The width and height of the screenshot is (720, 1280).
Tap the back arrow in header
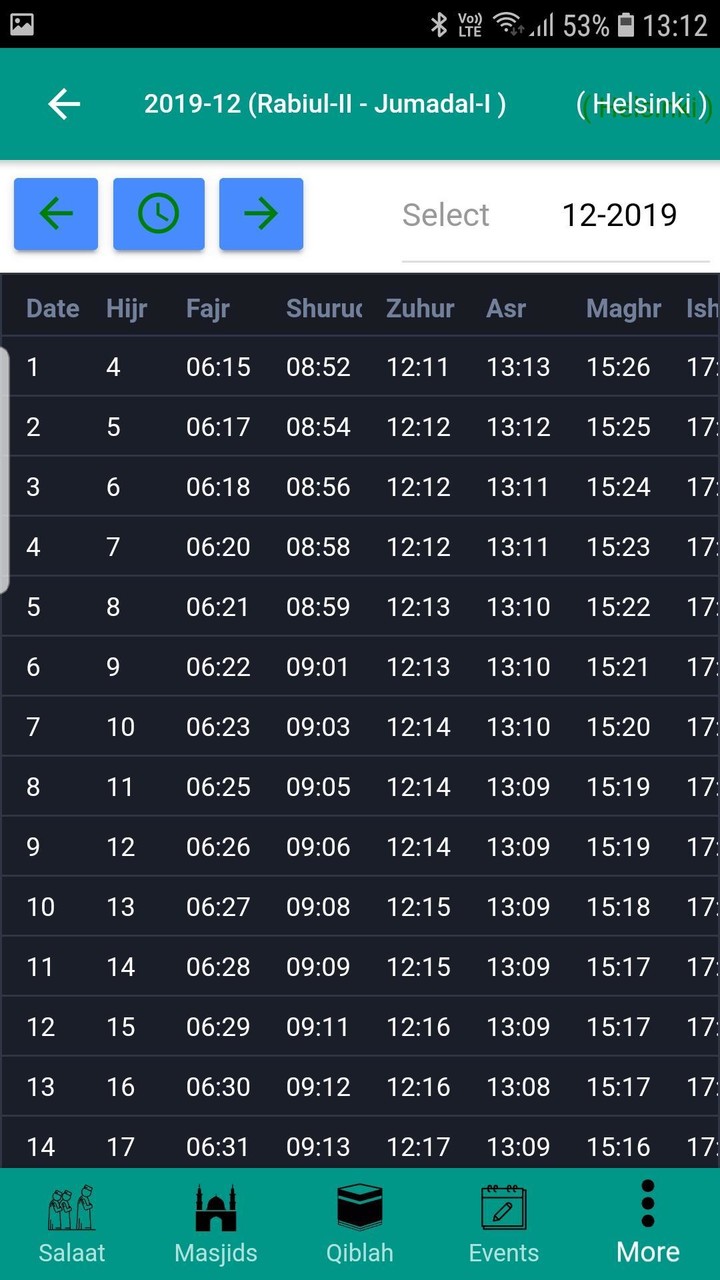point(64,104)
